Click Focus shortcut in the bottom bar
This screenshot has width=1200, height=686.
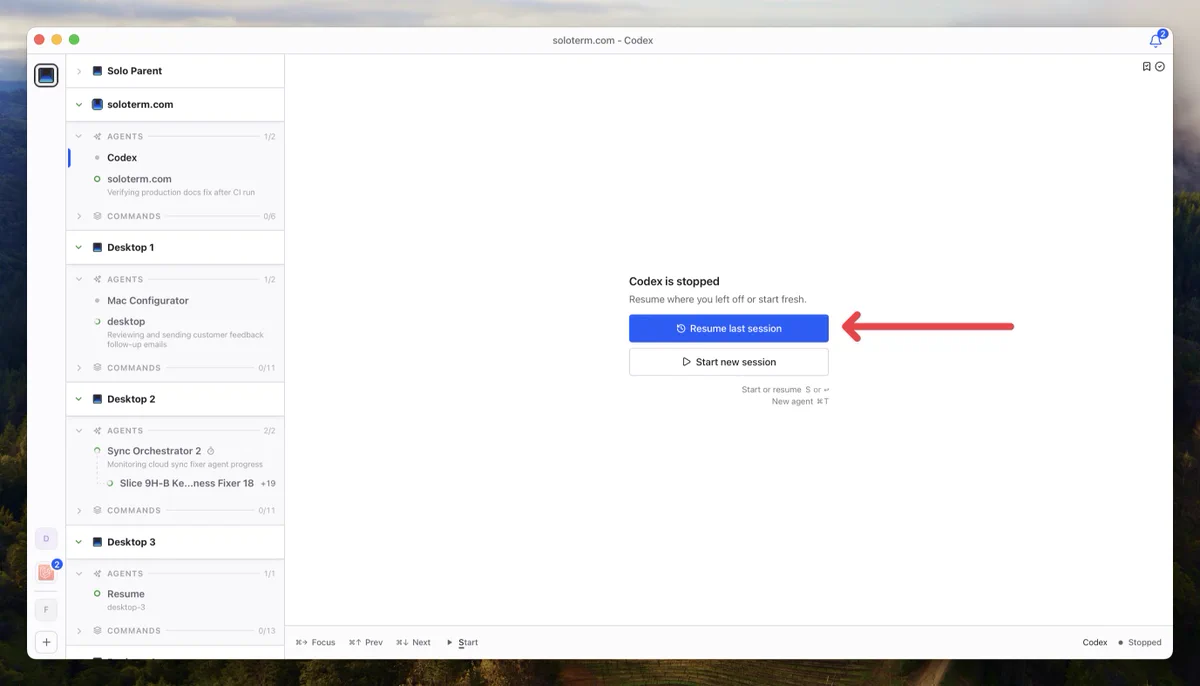tap(315, 642)
